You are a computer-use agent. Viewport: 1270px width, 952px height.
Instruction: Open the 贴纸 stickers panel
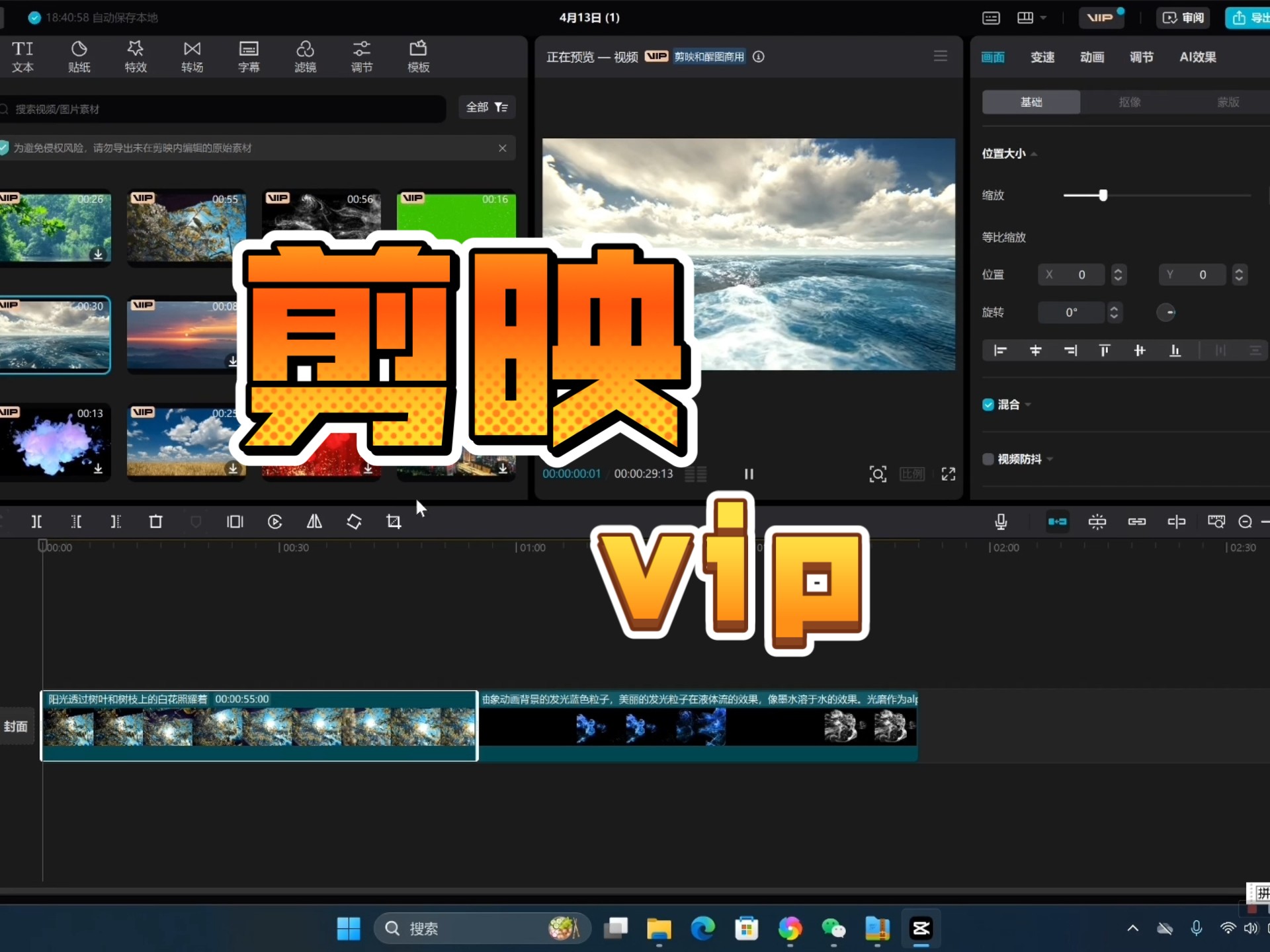(x=79, y=56)
